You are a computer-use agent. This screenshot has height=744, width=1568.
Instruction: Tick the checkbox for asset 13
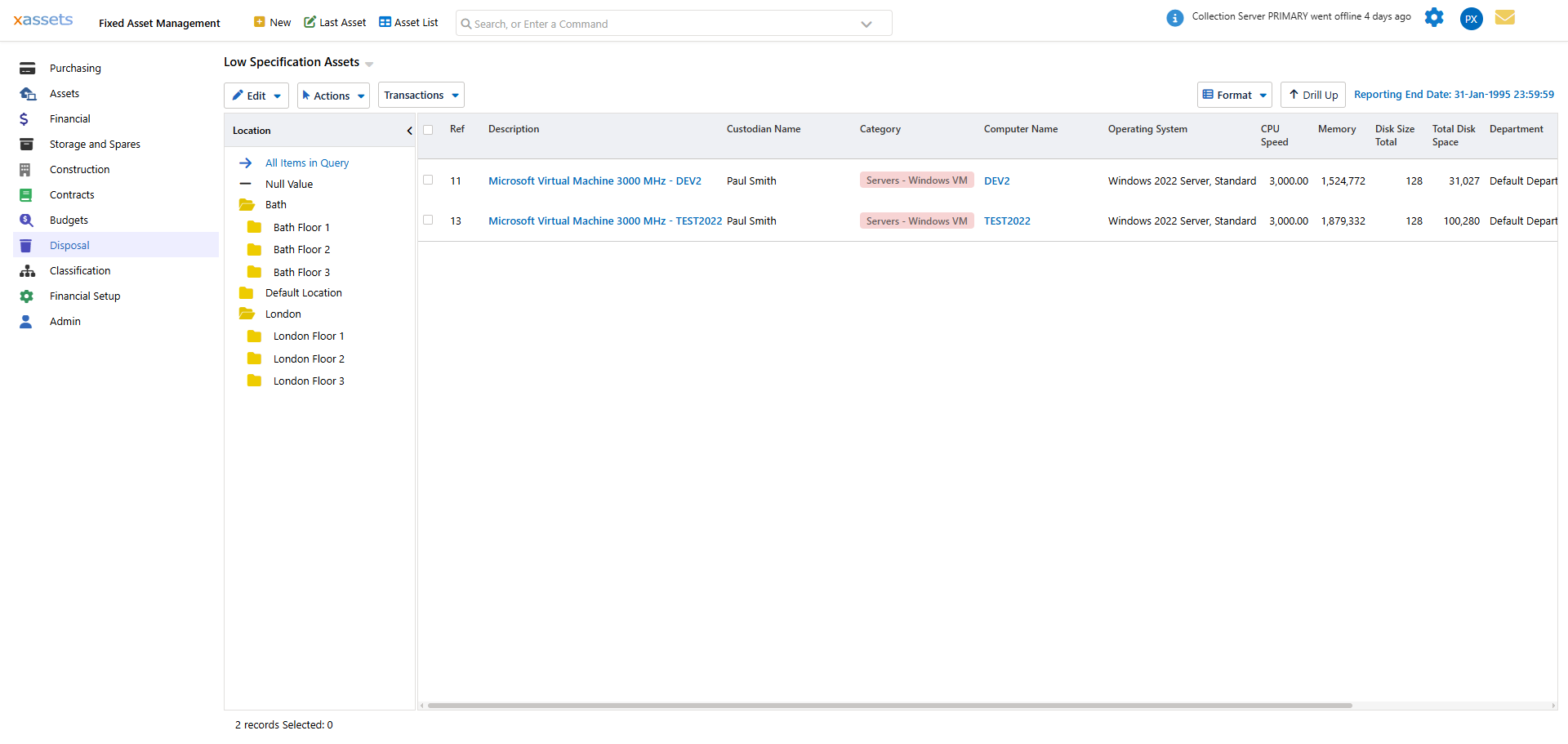428,221
